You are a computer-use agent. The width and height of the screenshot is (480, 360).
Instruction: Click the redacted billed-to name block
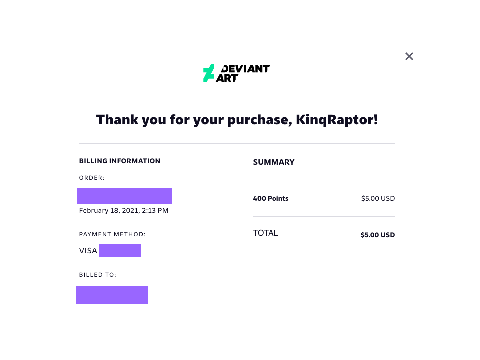click(x=112, y=295)
